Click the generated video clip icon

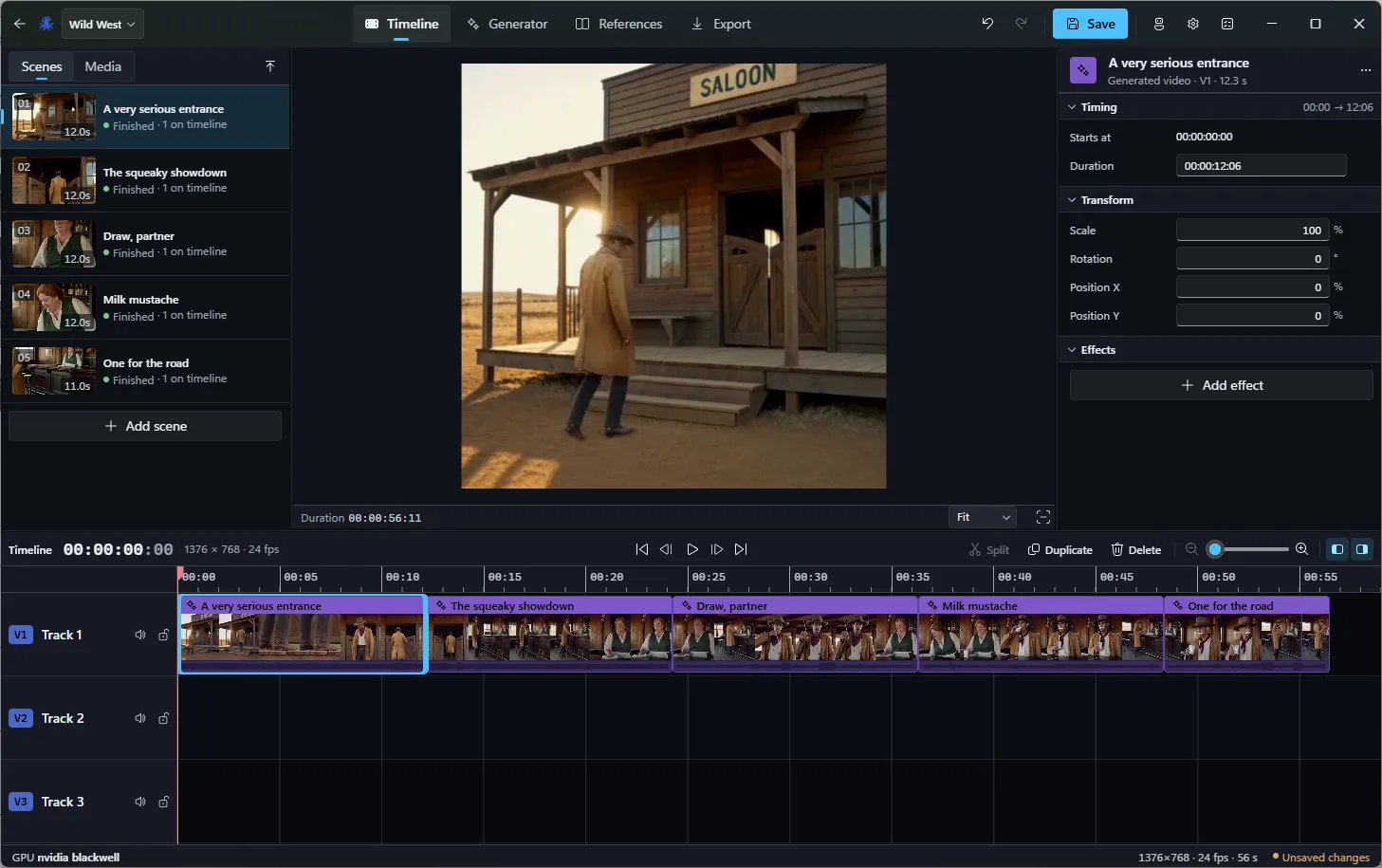(x=1083, y=70)
